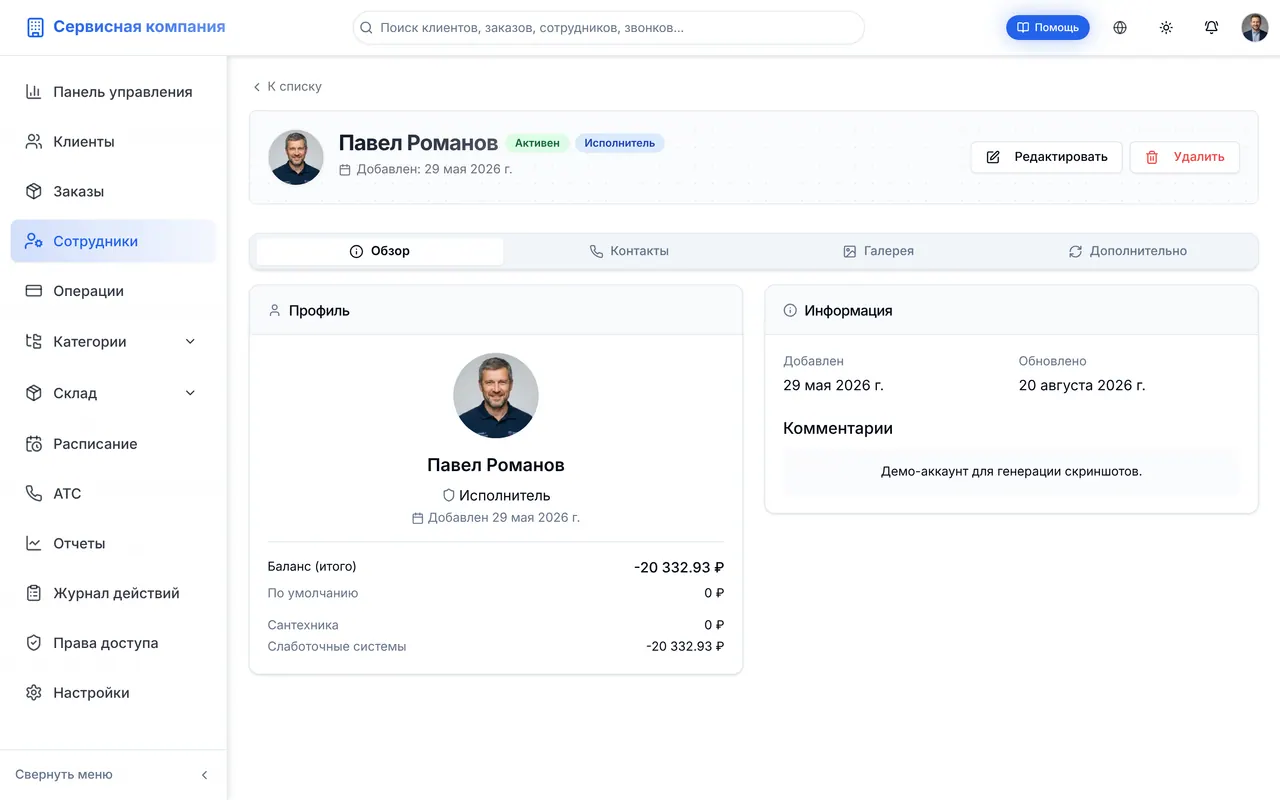Click the Журнал действий clipboard icon
This screenshot has width=1280, height=800.
(x=34, y=593)
